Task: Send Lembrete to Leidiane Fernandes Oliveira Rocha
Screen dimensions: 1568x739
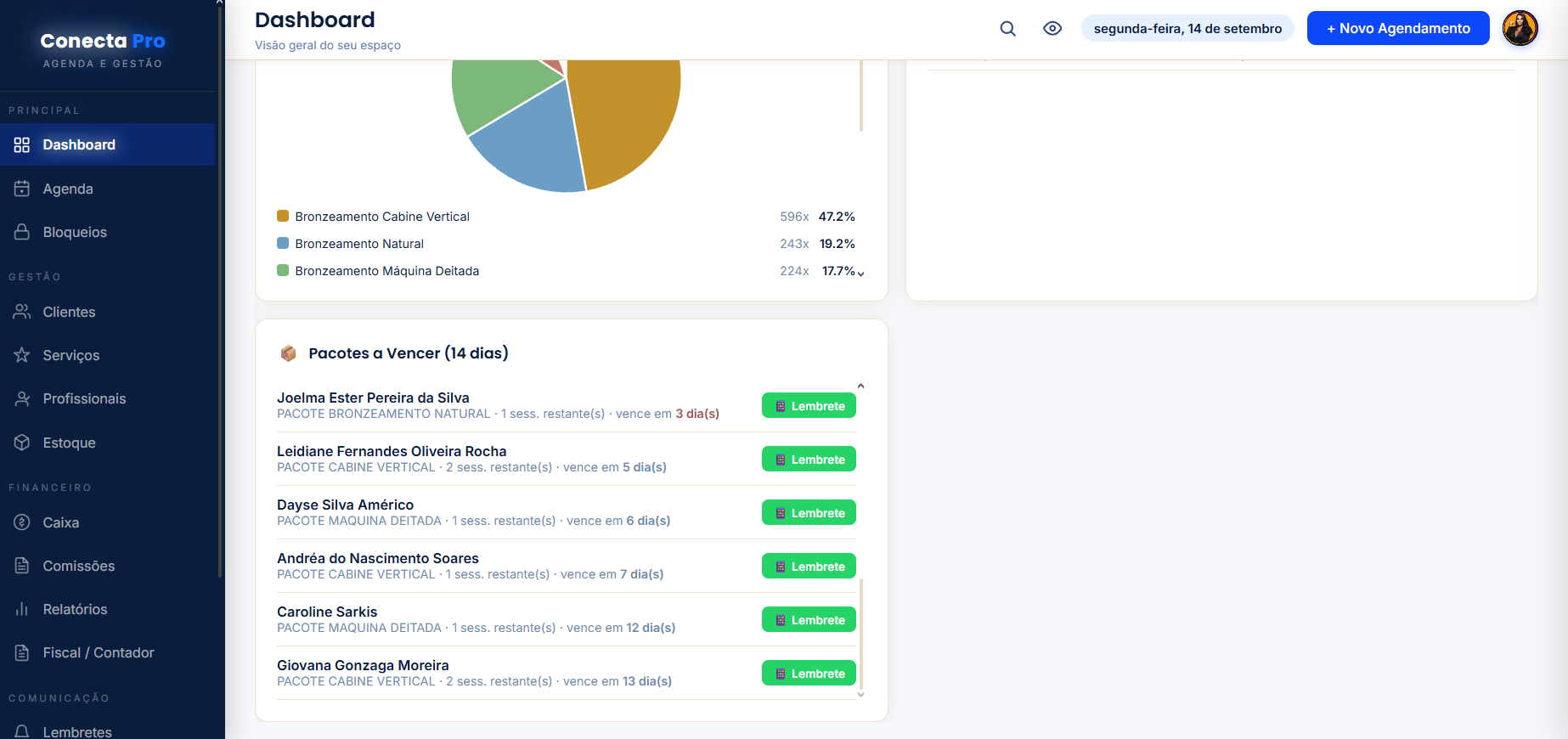Action: [x=809, y=460]
